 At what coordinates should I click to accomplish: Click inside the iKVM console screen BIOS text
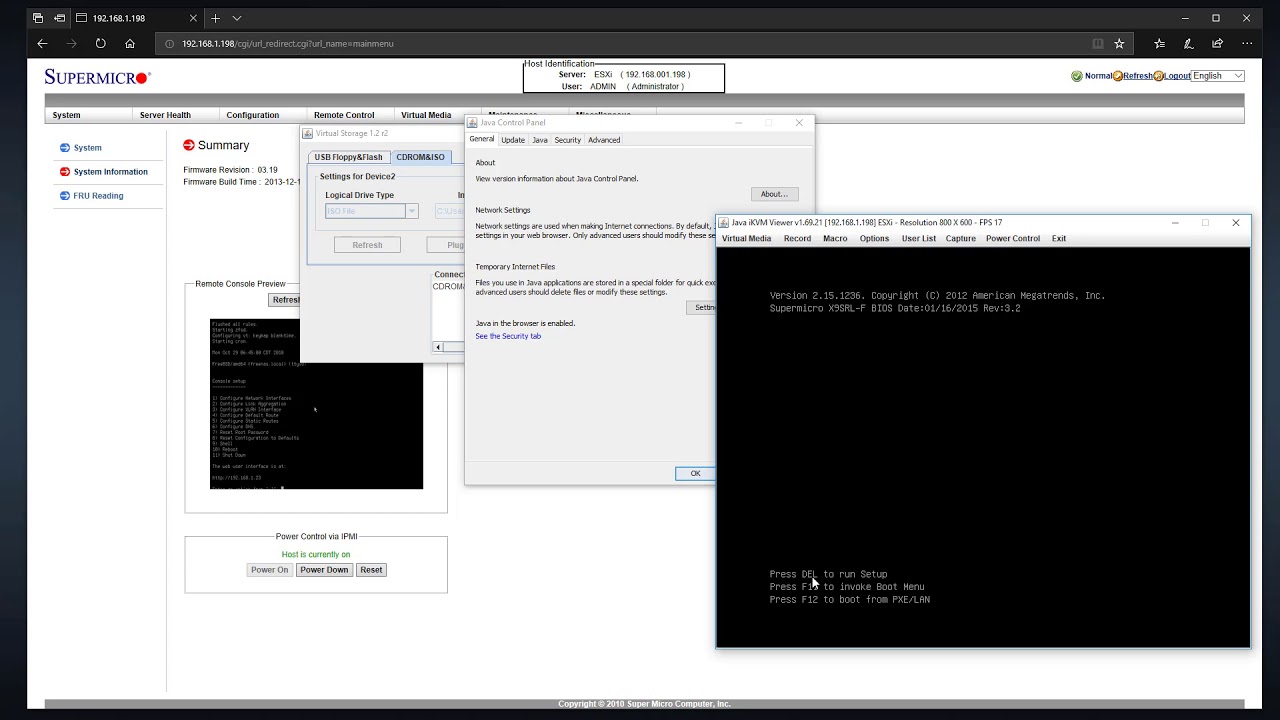(937, 302)
